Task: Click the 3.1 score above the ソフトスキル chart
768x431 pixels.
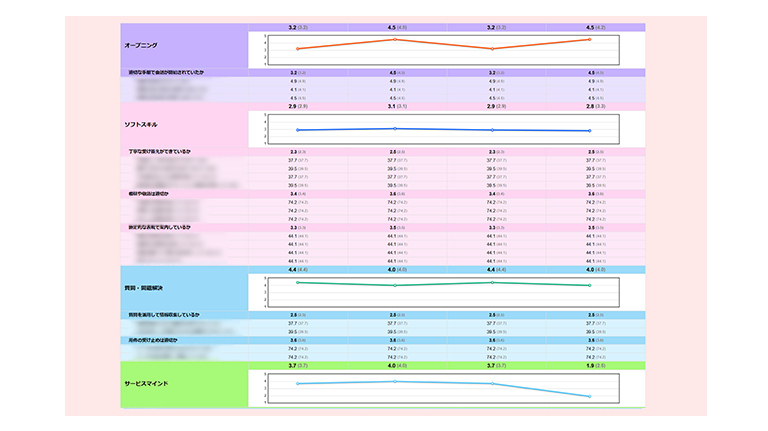Action: click(394, 105)
